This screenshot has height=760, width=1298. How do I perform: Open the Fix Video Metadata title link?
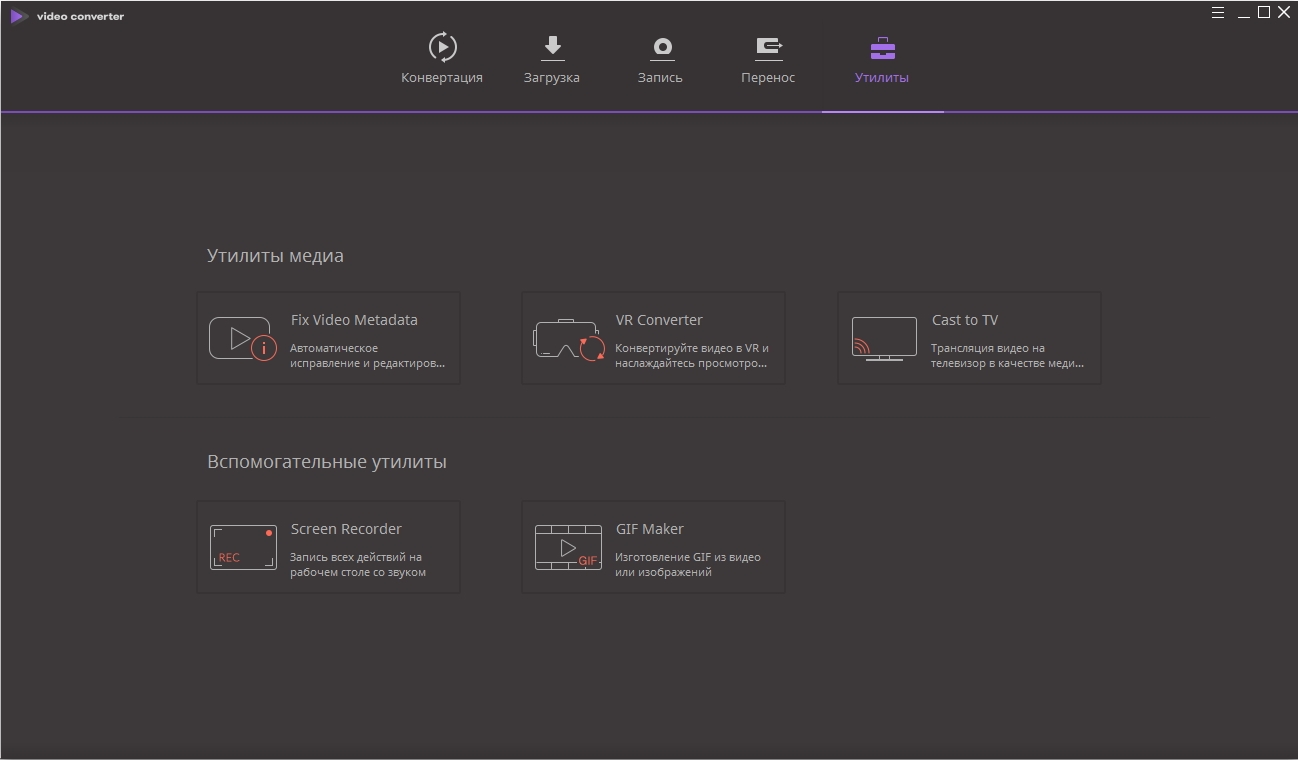pyautogui.click(x=354, y=320)
